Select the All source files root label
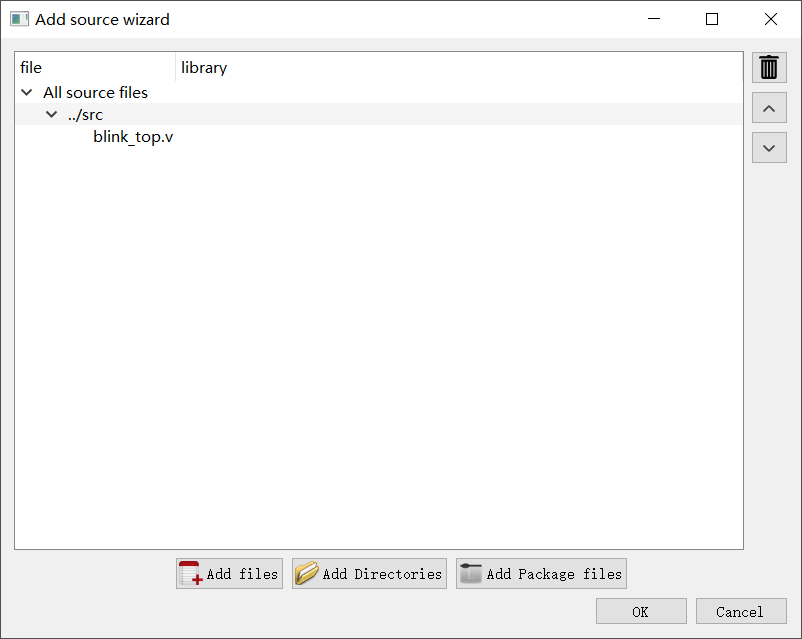This screenshot has height=639, width=802. [x=95, y=93]
